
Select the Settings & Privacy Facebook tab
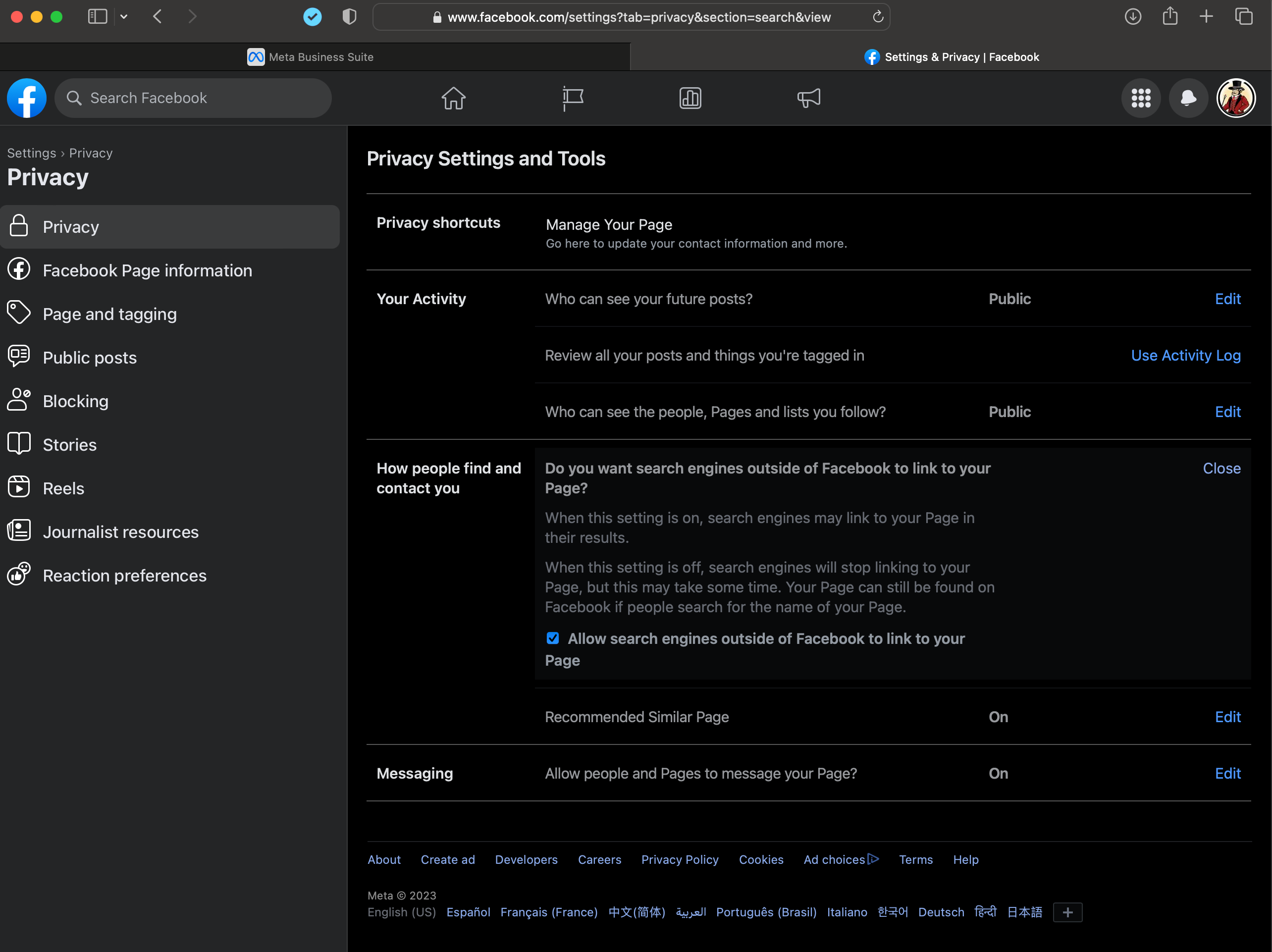pyautogui.click(x=951, y=57)
